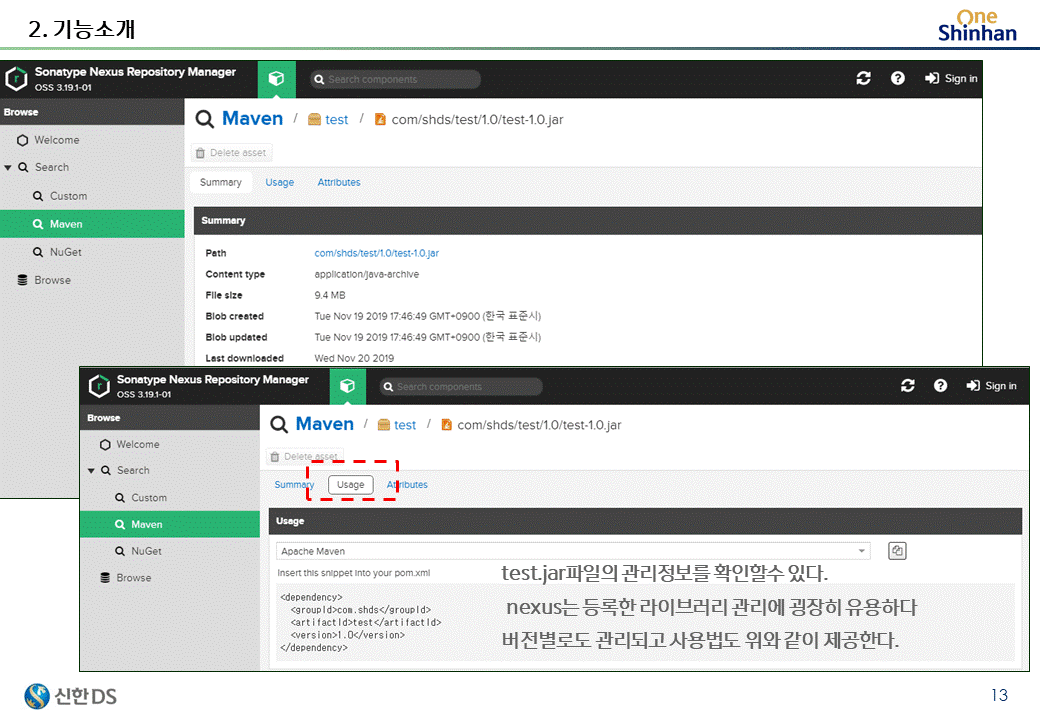Click refresh icon in back window header
1040x720 pixels.
tap(863, 78)
